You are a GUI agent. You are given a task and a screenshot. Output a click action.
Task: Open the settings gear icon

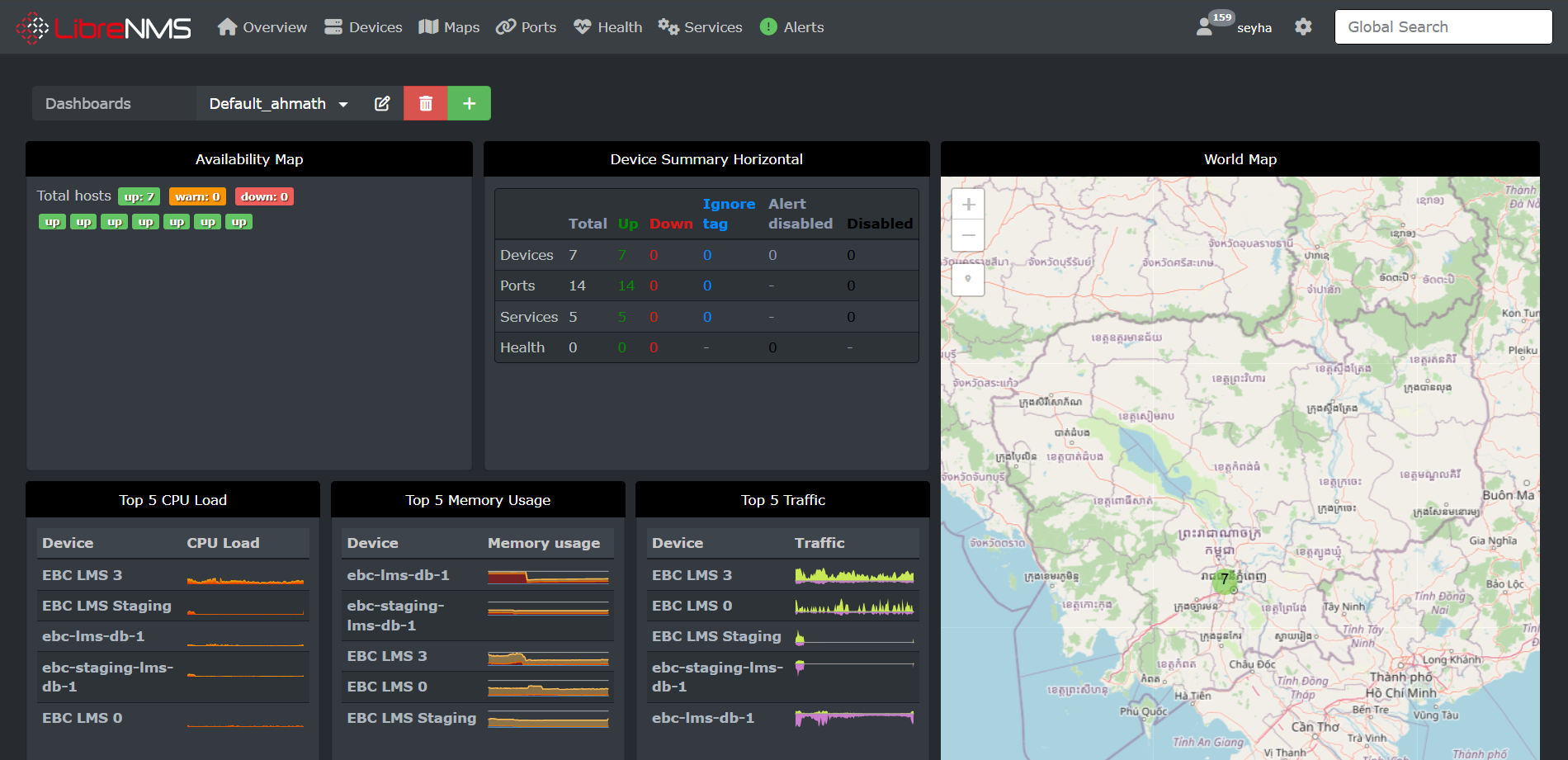[1304, 26]
